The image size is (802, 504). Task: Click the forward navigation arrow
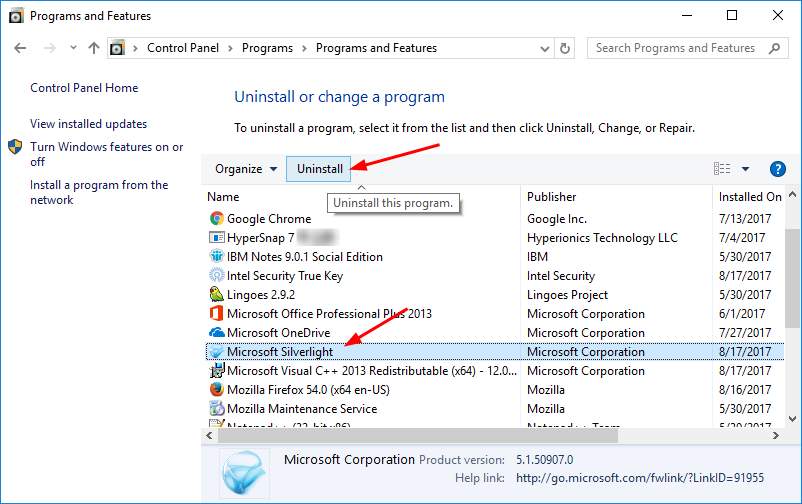(x=50, y=48)
